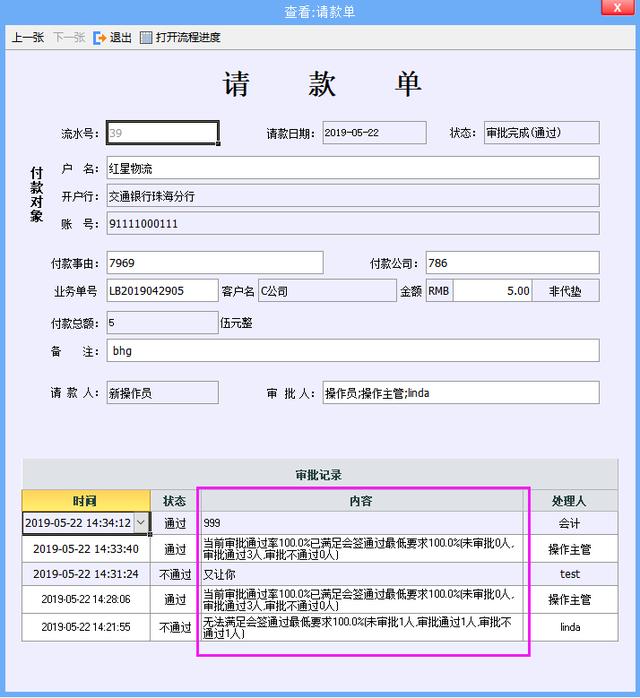Click the 账号 field 91111000111
640x698 pixels.
point(353,223)
